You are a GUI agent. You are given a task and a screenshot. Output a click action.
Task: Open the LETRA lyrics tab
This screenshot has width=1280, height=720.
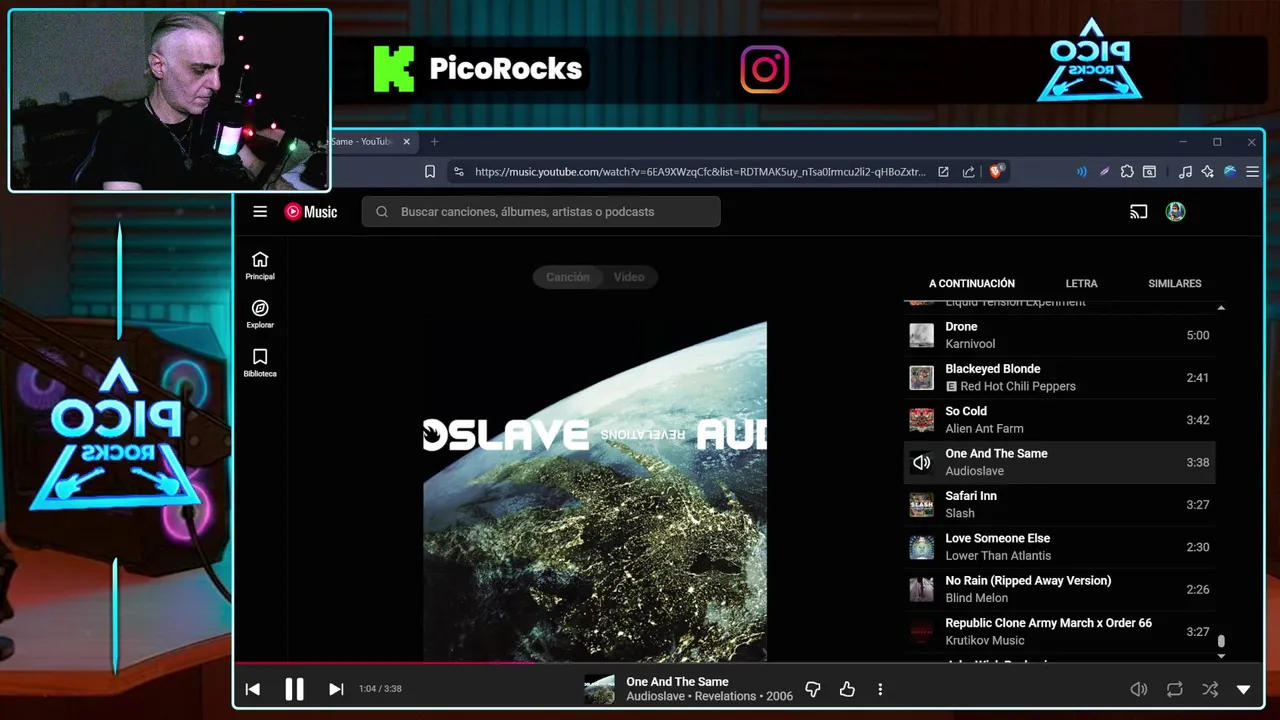(x=1081, y=283)
